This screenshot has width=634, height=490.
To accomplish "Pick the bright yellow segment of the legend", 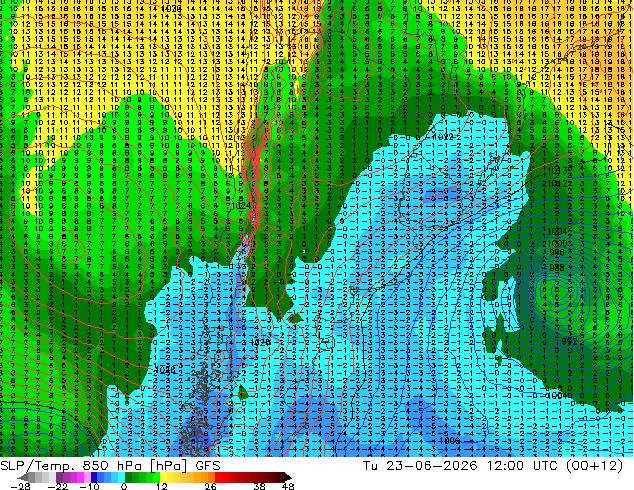I will 163,477.
